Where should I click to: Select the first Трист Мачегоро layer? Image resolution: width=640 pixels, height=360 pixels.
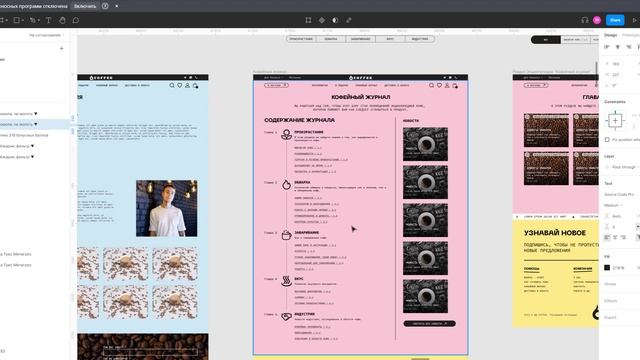(16, 254)
